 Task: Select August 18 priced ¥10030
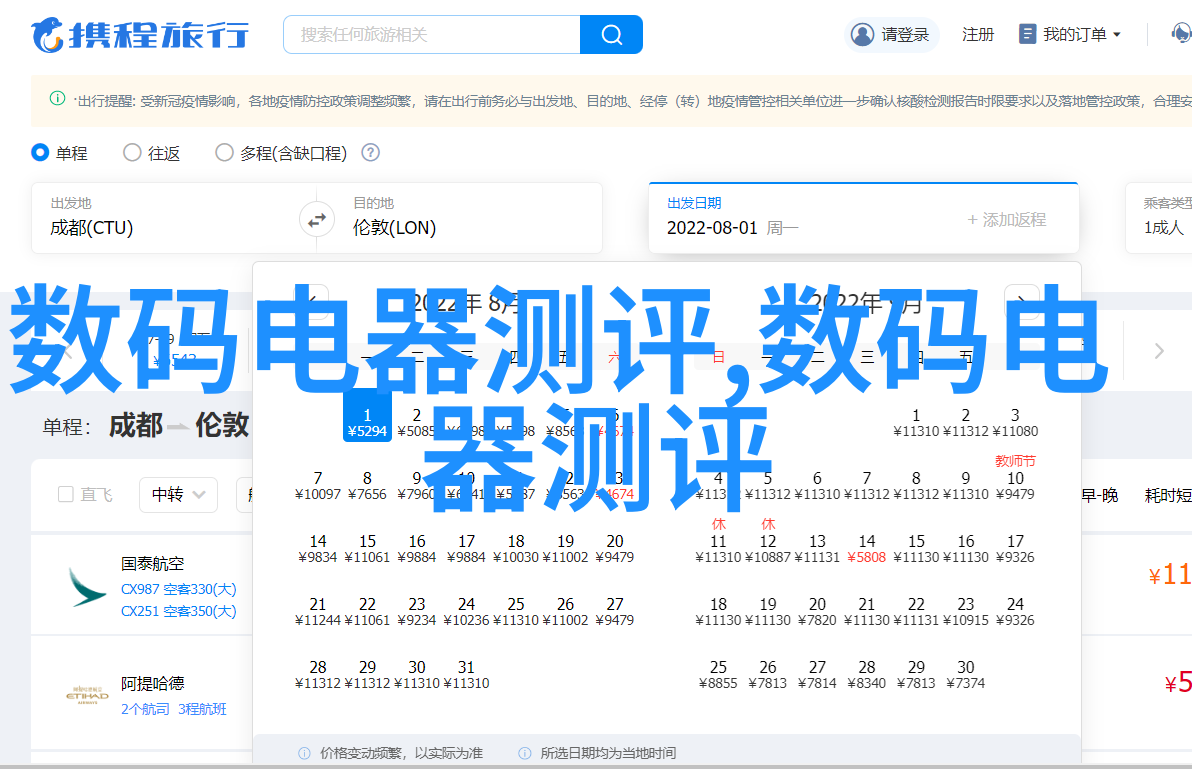pos(515,549)
